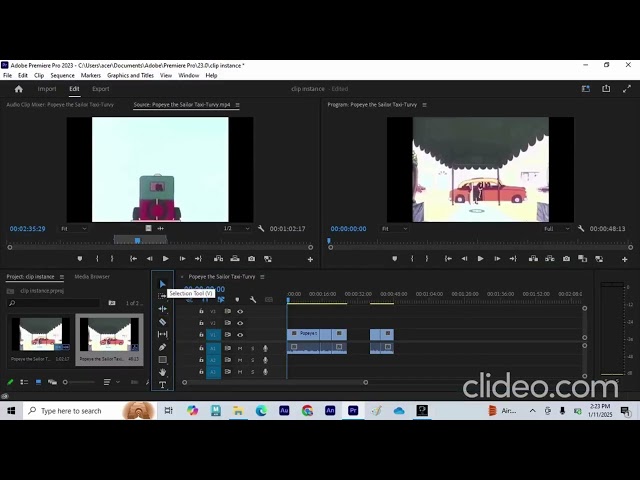Viewport: 640px width, 480px height.
Task: Enable voice-over record on track A2
Action: [x=265, y=360]
